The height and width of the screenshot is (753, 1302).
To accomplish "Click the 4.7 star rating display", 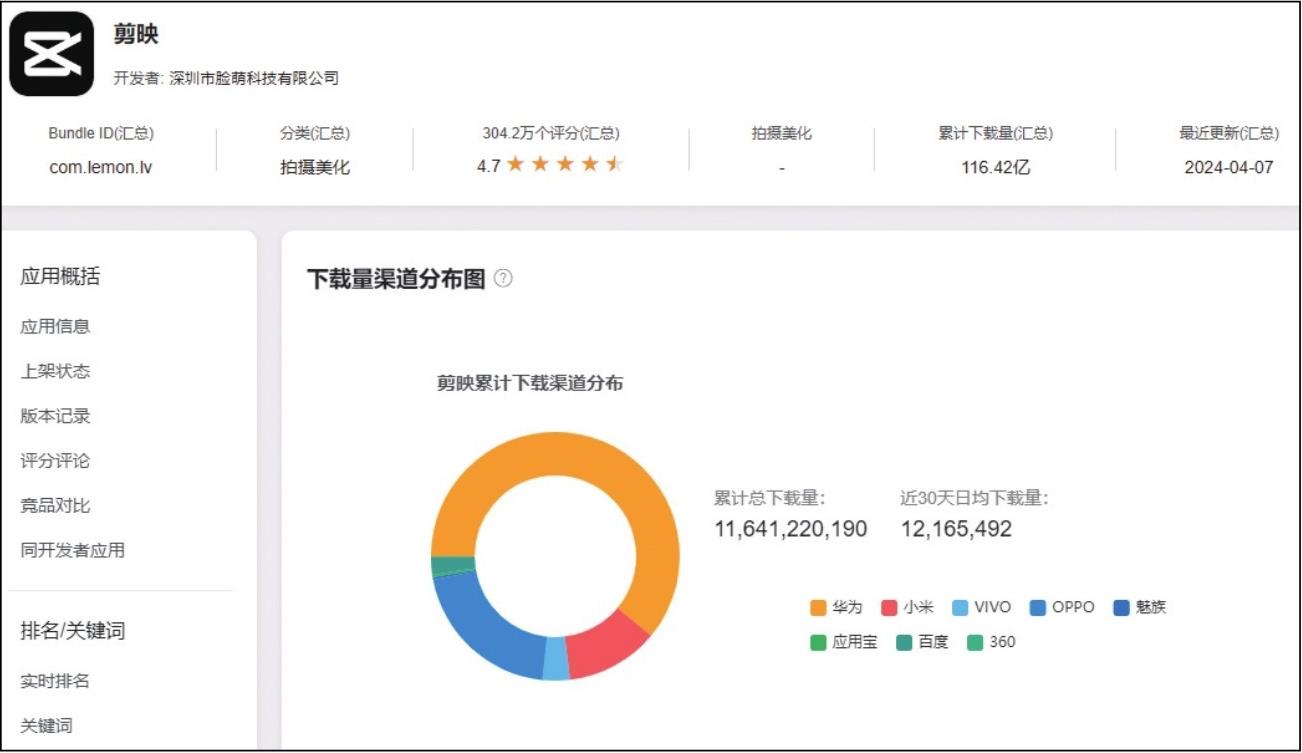I will pos(550,165).
